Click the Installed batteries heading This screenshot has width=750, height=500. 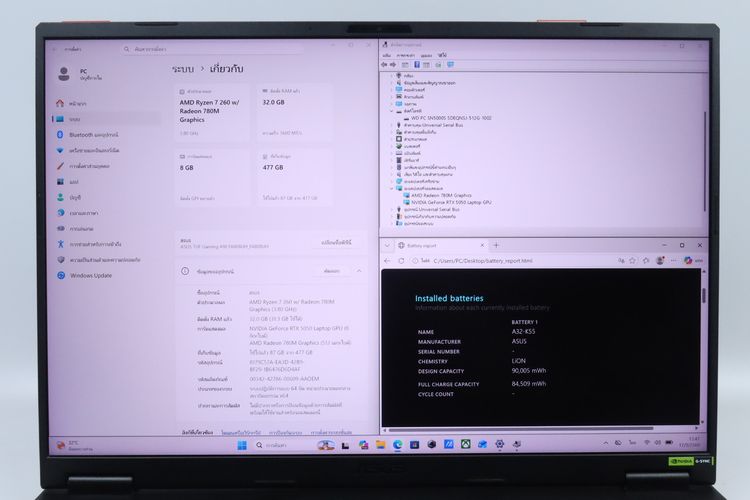449,299
